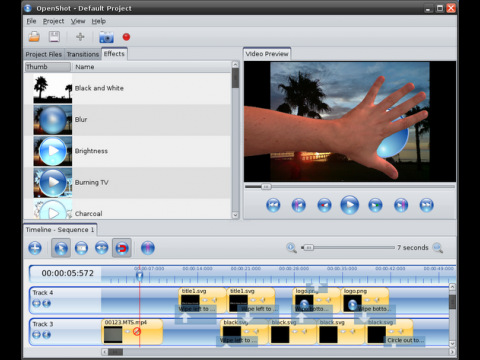
Task: Toggle audio mute on Track 4
Action: pyautogui.click(x=47, y=303)
